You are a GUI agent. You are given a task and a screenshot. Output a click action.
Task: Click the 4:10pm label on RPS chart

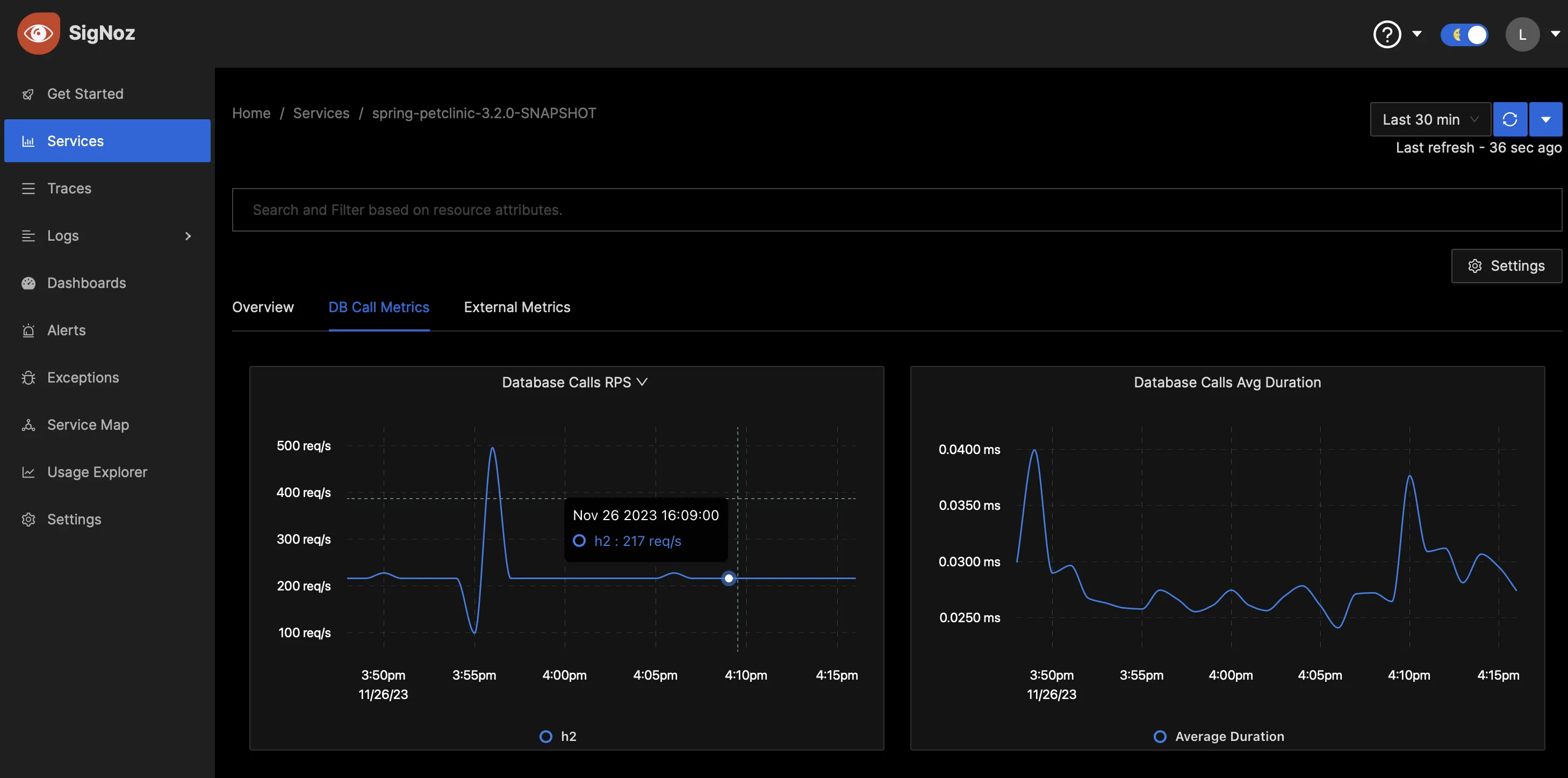coord(746,674)
